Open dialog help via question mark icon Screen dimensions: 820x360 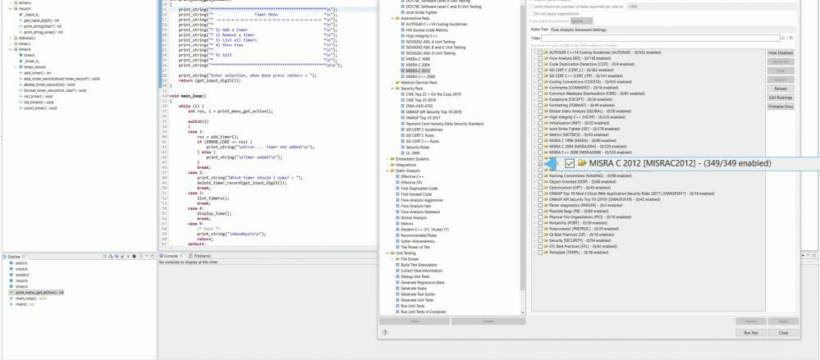coord(385,332)
